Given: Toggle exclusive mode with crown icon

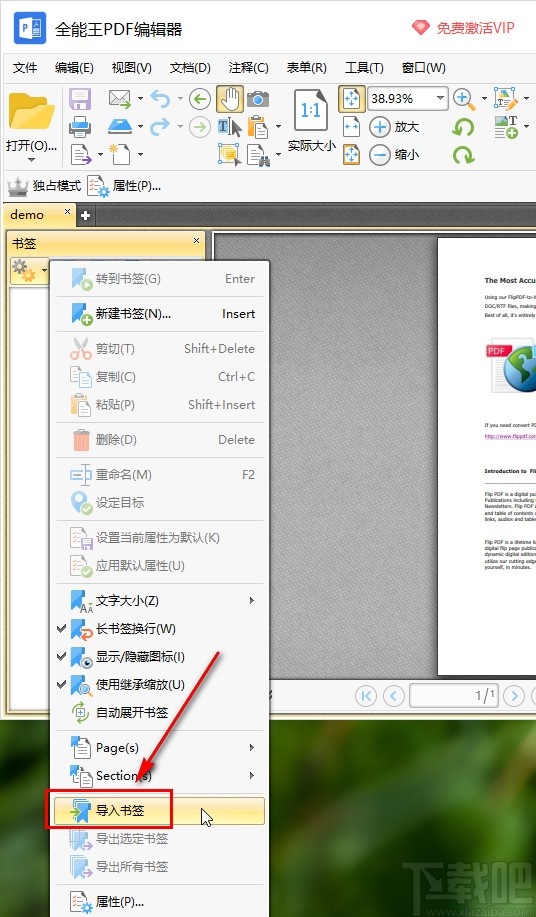Looking at the screenshot, I should 44,186.
